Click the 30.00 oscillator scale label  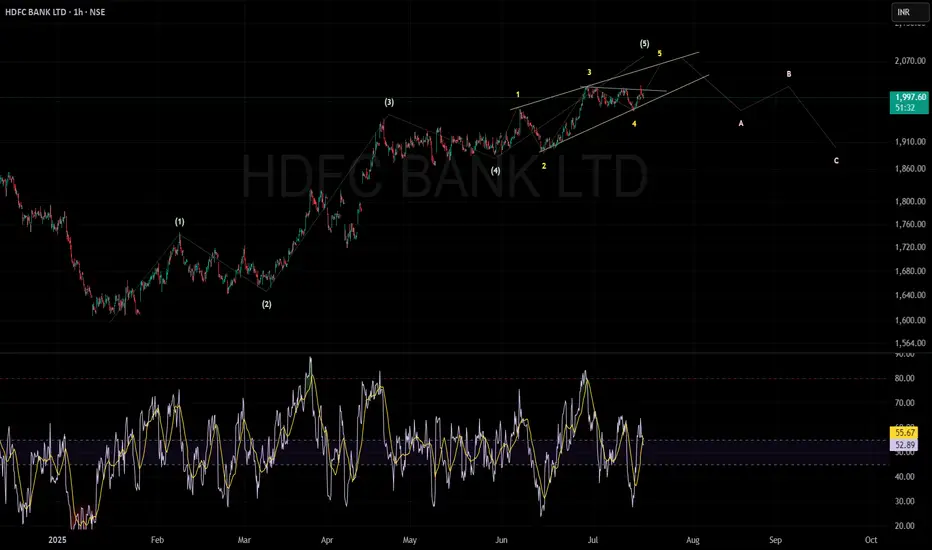pyautogui.click(x=904, y=501)
